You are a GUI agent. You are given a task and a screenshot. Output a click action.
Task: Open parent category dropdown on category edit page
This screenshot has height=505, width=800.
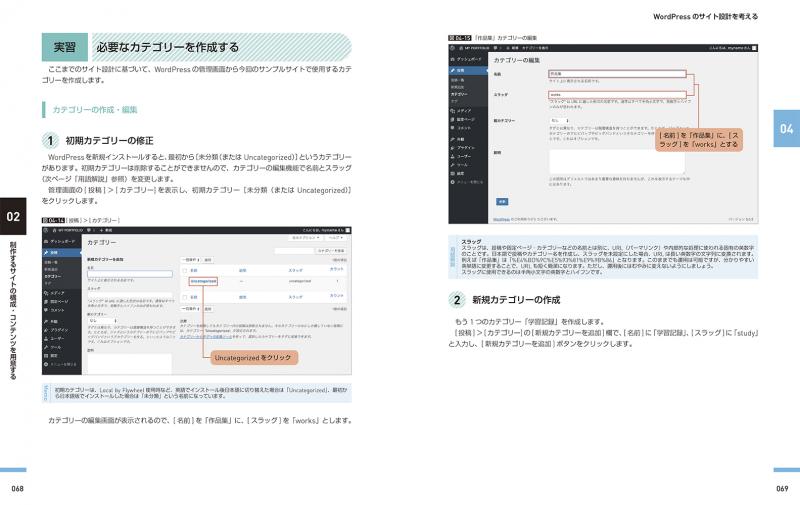click(x=560, y=121)
